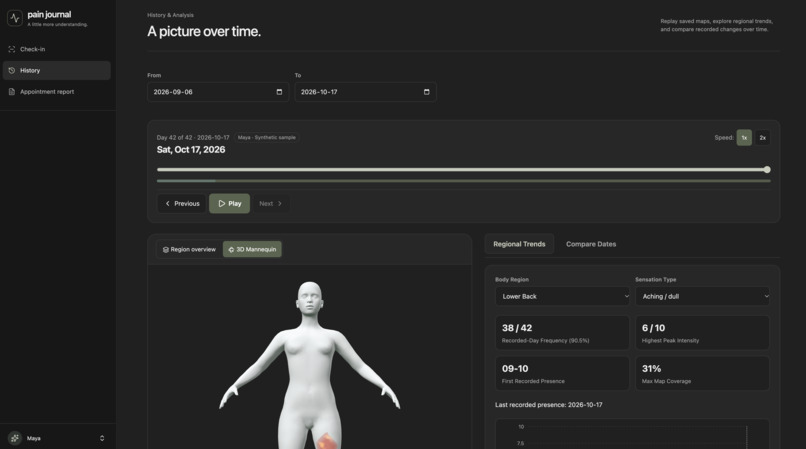Set playback speed to 1x
Viewport: 806px width, 449px height.
(x=744, y=138)
